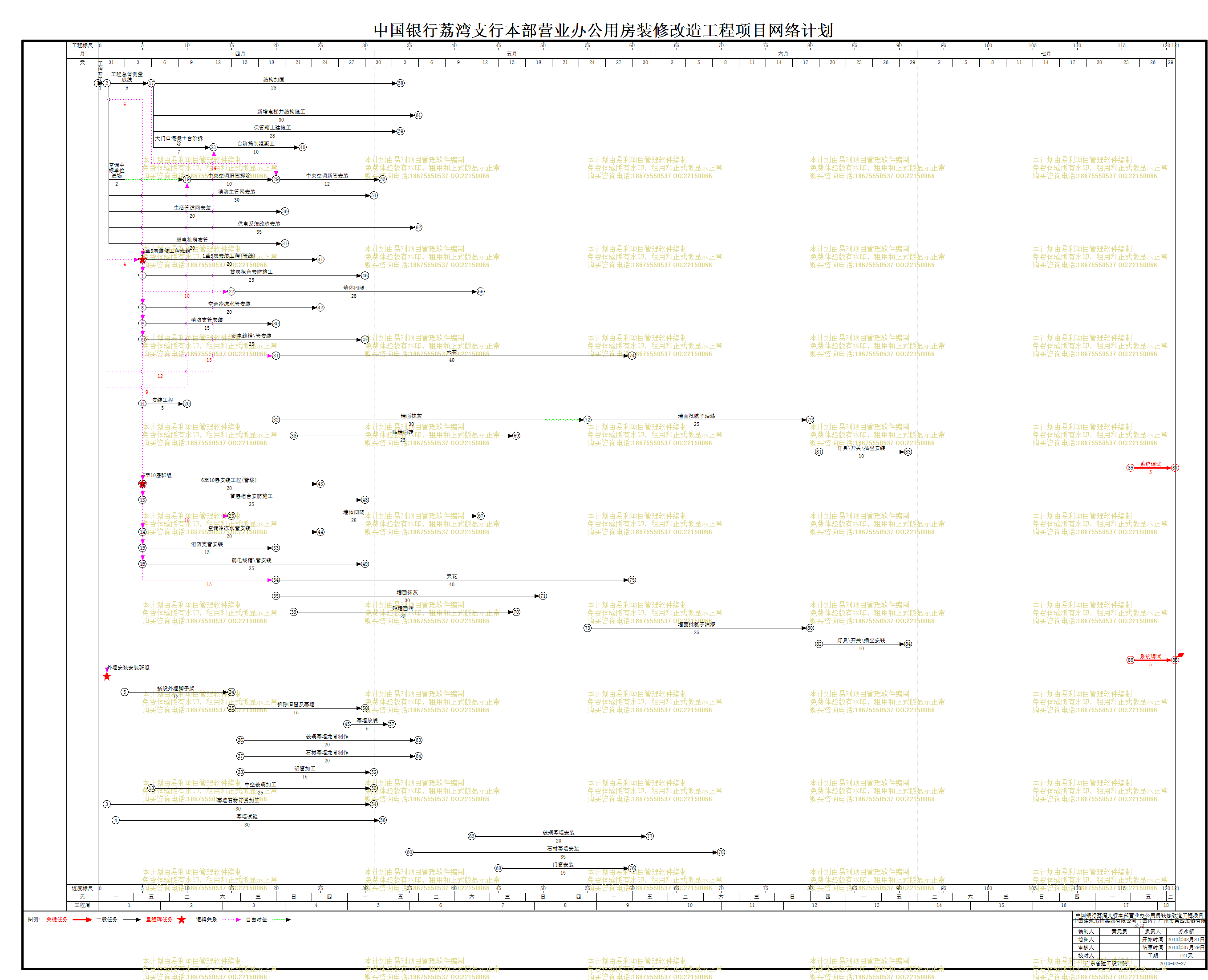Select the red milestone star for 1至5层装修工程班组
Screen dimensions: 1208x980
coord(142,259)
